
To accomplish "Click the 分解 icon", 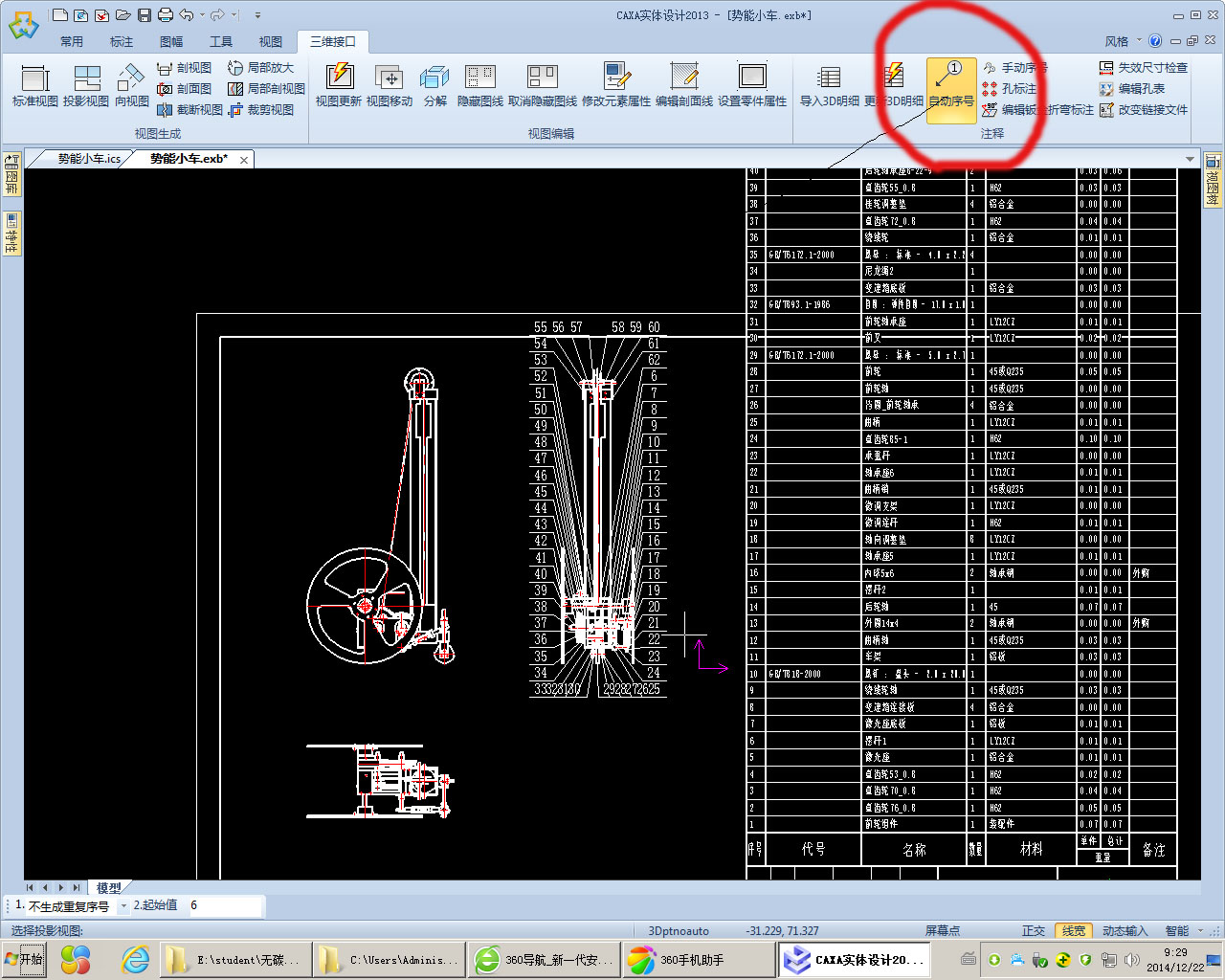I will point(434,85).
